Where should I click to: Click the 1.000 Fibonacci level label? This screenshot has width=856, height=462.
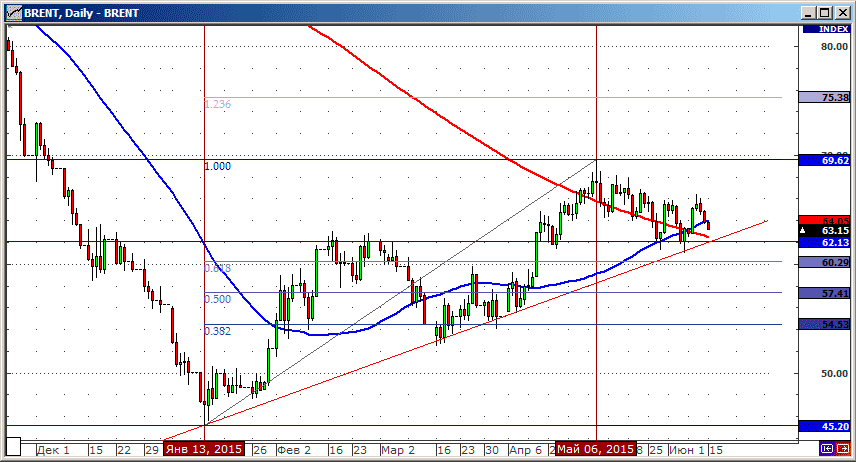coord(217,166)
